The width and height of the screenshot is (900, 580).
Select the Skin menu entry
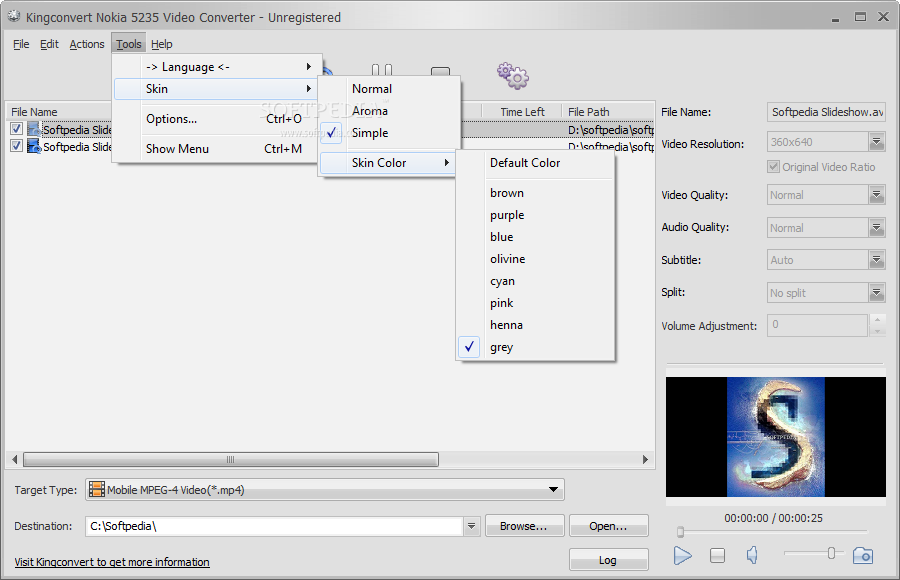tap(216, 88)
